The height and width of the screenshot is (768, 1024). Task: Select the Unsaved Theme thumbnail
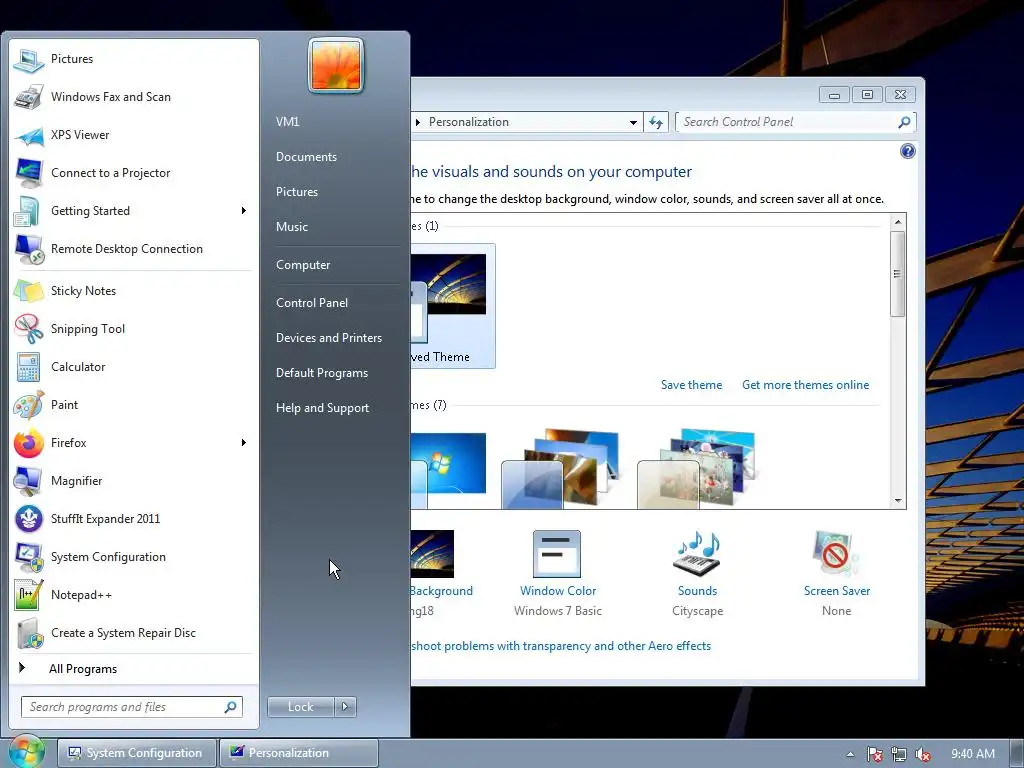tap(452, 306)
